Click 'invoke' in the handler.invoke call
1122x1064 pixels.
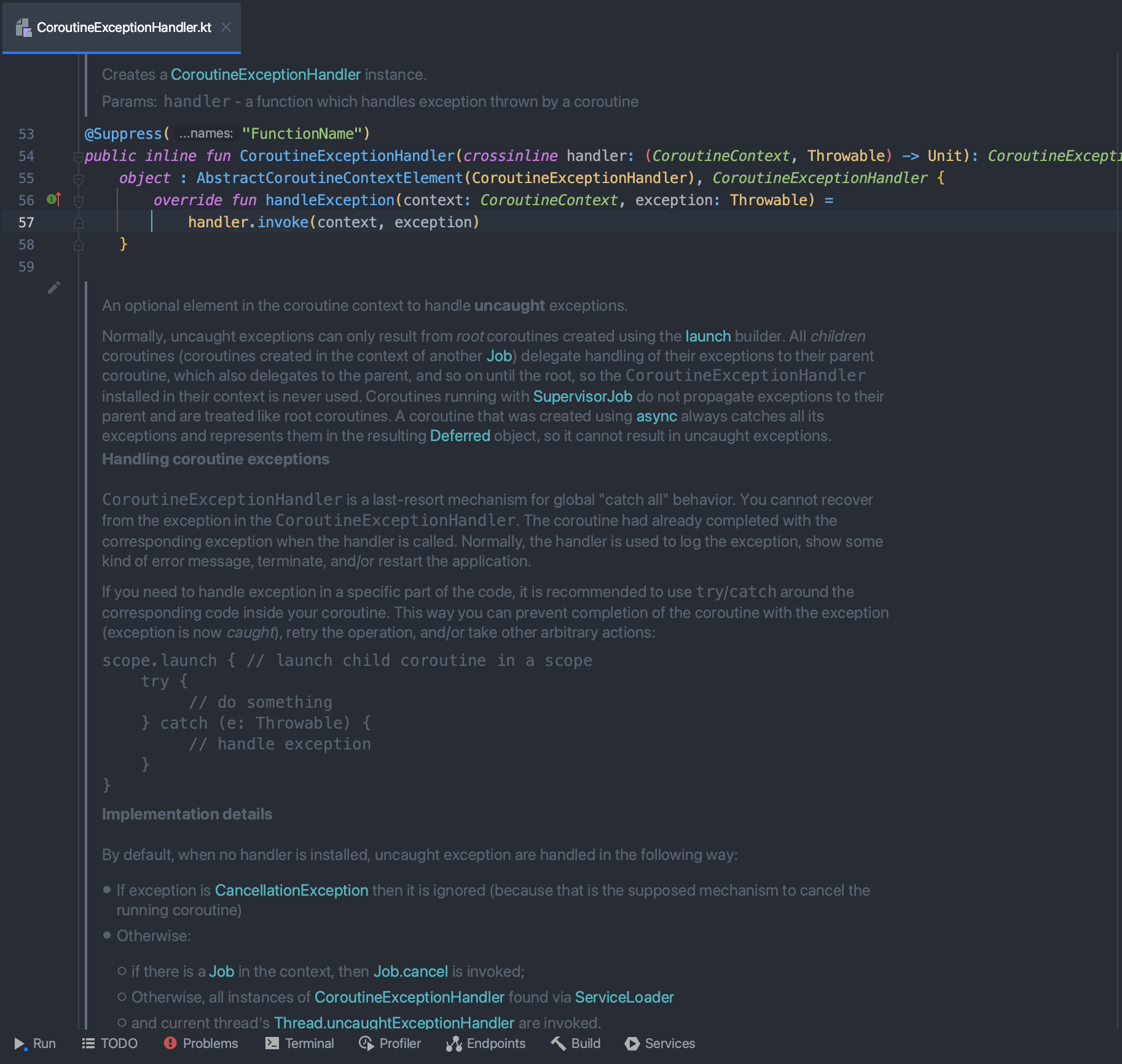click(x=283, y=222)
